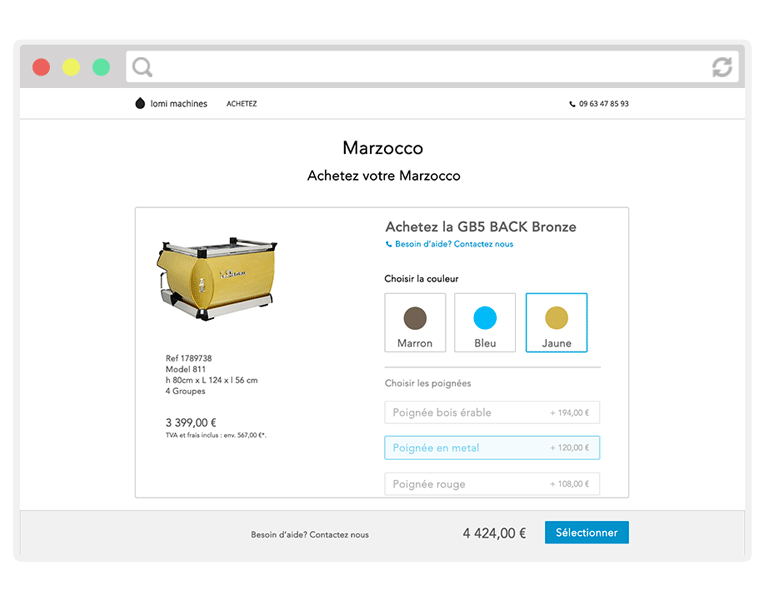Click the red window dot
The height and width of the screenshot is (598, 764).
tap(41, 67)
